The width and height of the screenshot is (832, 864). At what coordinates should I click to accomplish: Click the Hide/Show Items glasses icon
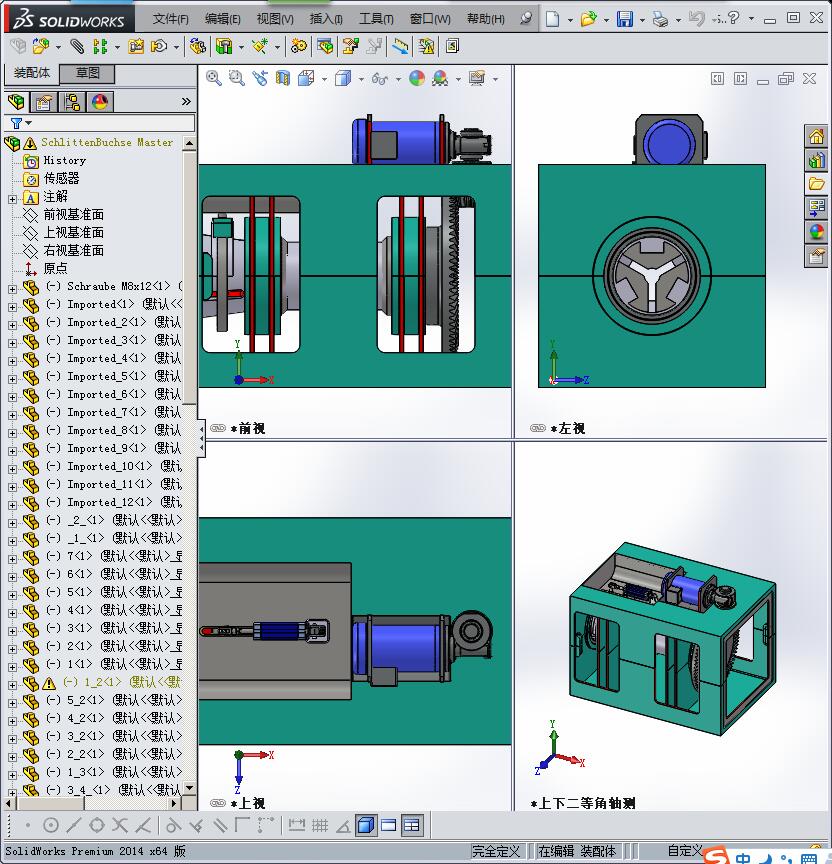pyautogui.click(x=380, y=79)
